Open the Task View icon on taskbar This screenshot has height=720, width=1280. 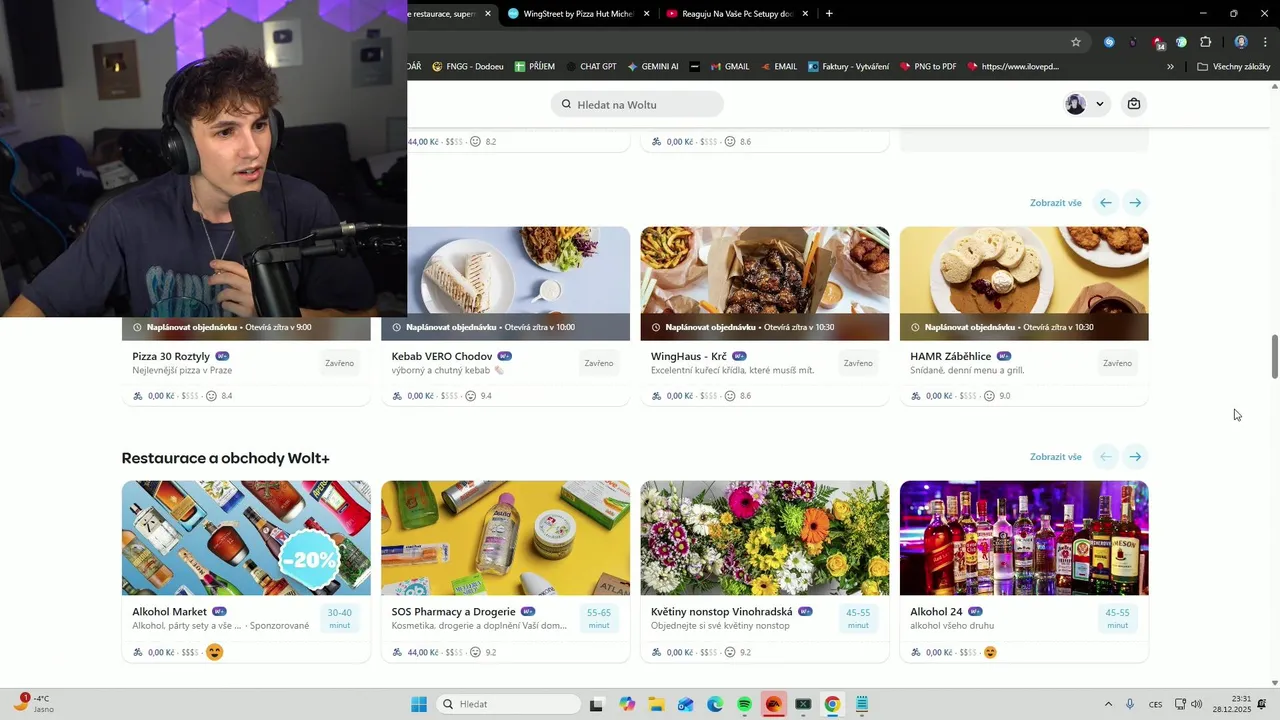[x=597, y=704]
